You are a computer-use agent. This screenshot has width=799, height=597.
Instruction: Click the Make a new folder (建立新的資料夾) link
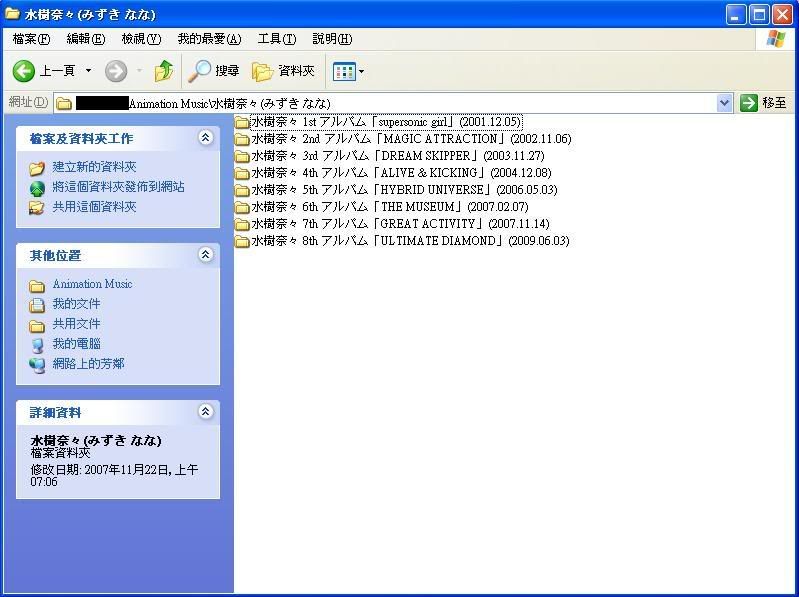click(94, 167)
